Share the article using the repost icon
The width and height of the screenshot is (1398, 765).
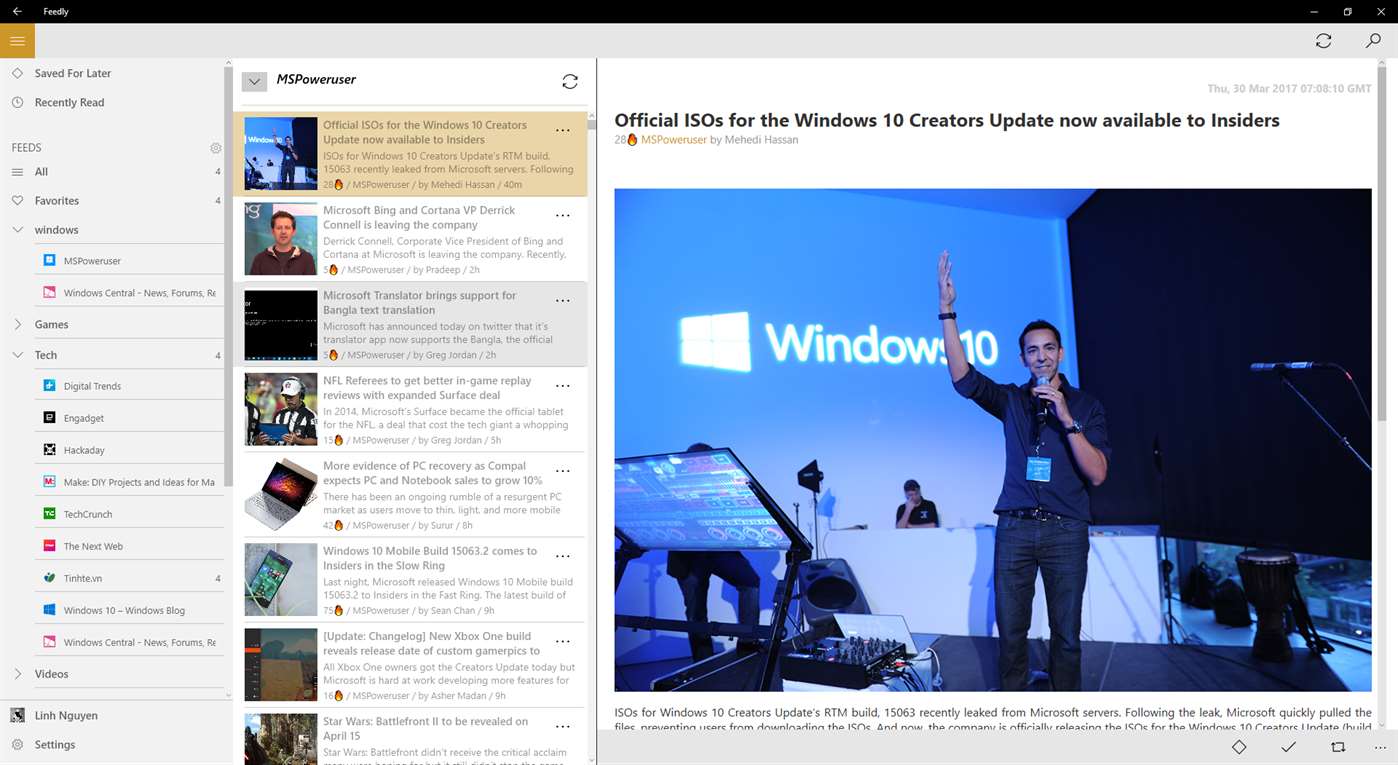tap(1339, 746)
